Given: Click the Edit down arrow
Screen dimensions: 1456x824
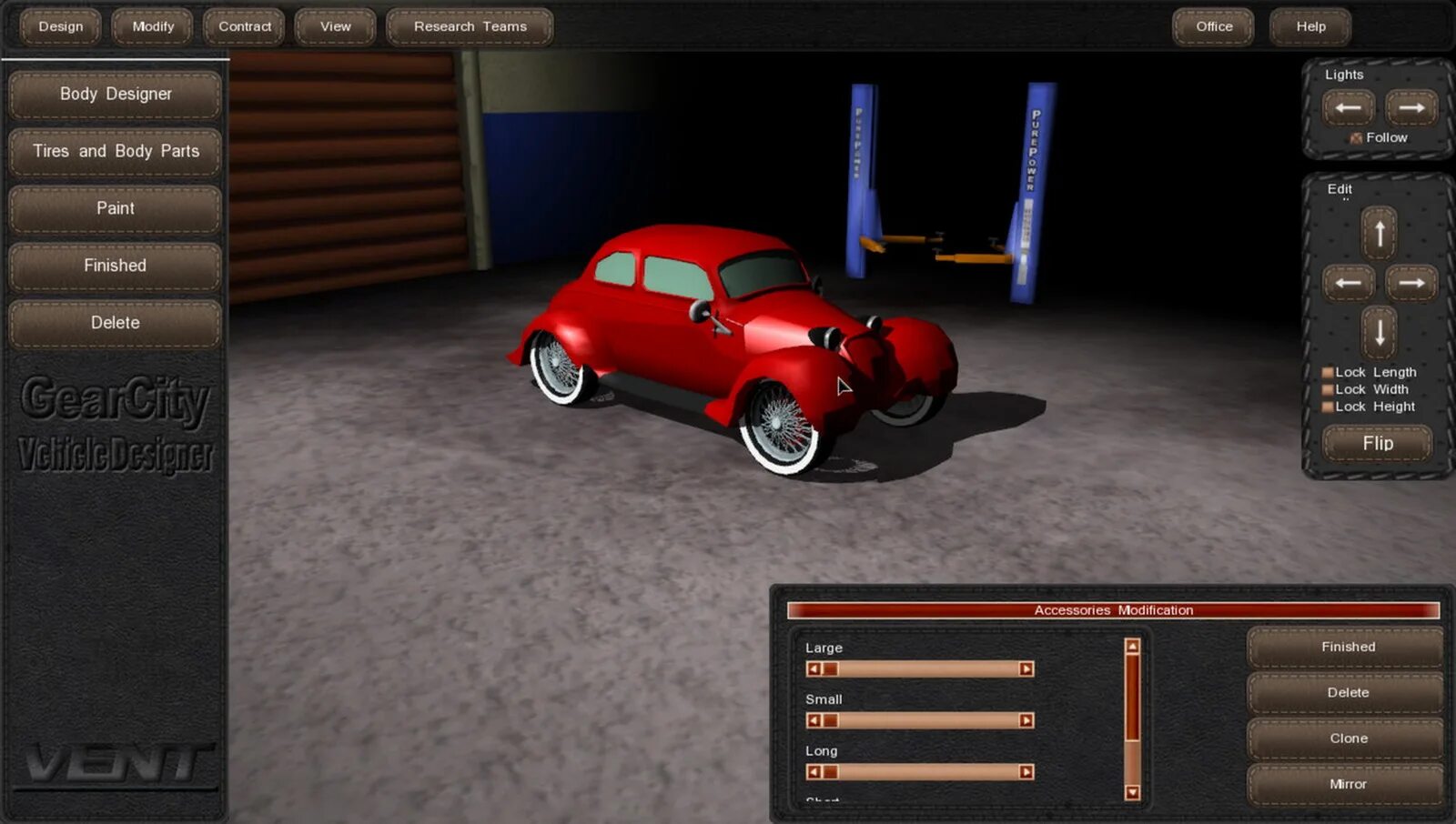Looking at the screenshot, I should 1380,332.
